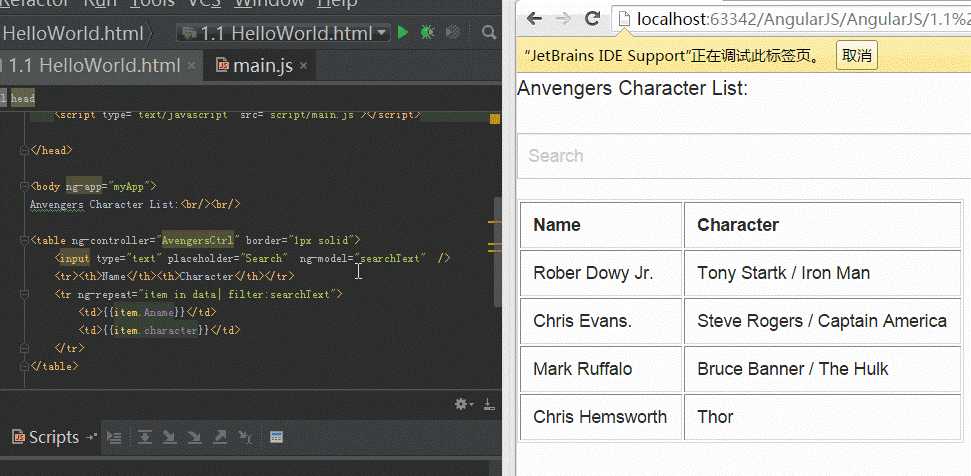Select Bruce Banner / The Hulk cell
The height and width of the screenshot is (476, 971).
coord(822,369)
